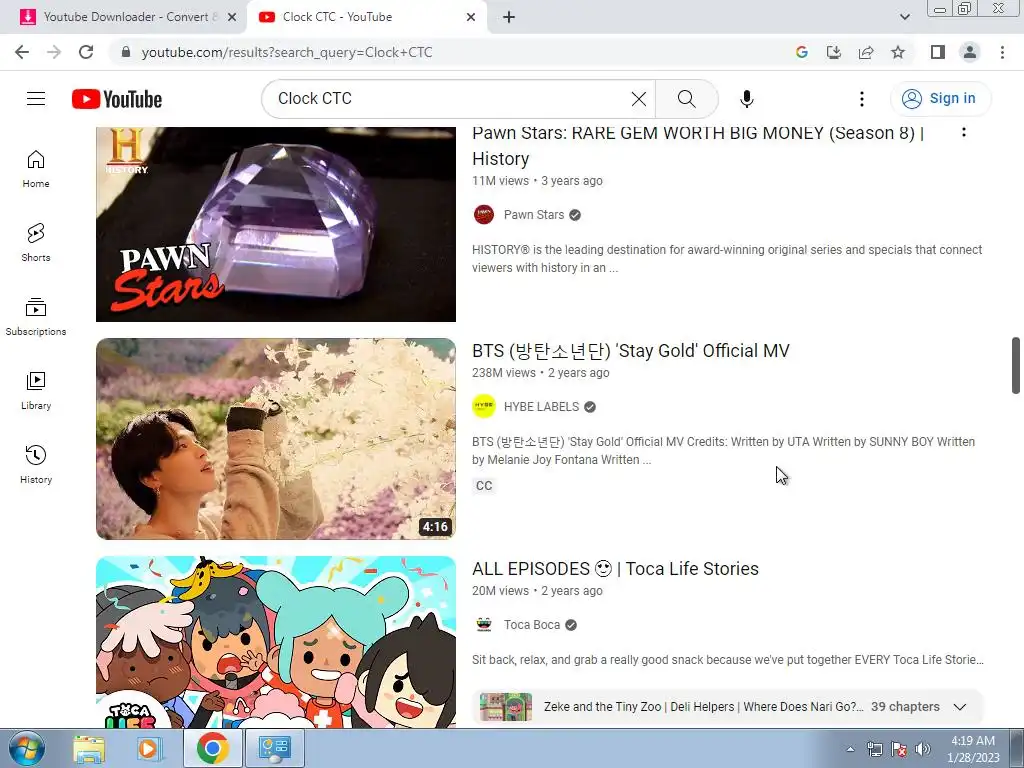Select the Clock CTC - YouTube tab
This screenshot has height=768, width=1024.
pyautogui.click(x=366, y=17)
